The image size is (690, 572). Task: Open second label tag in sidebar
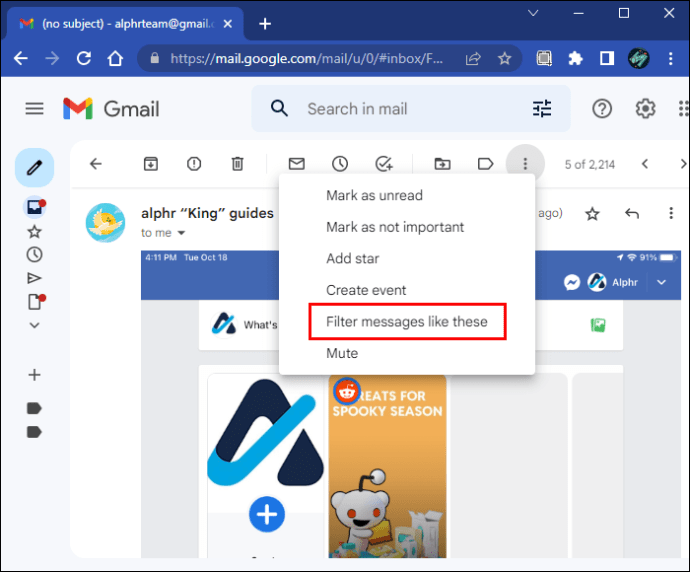point(34,432)
